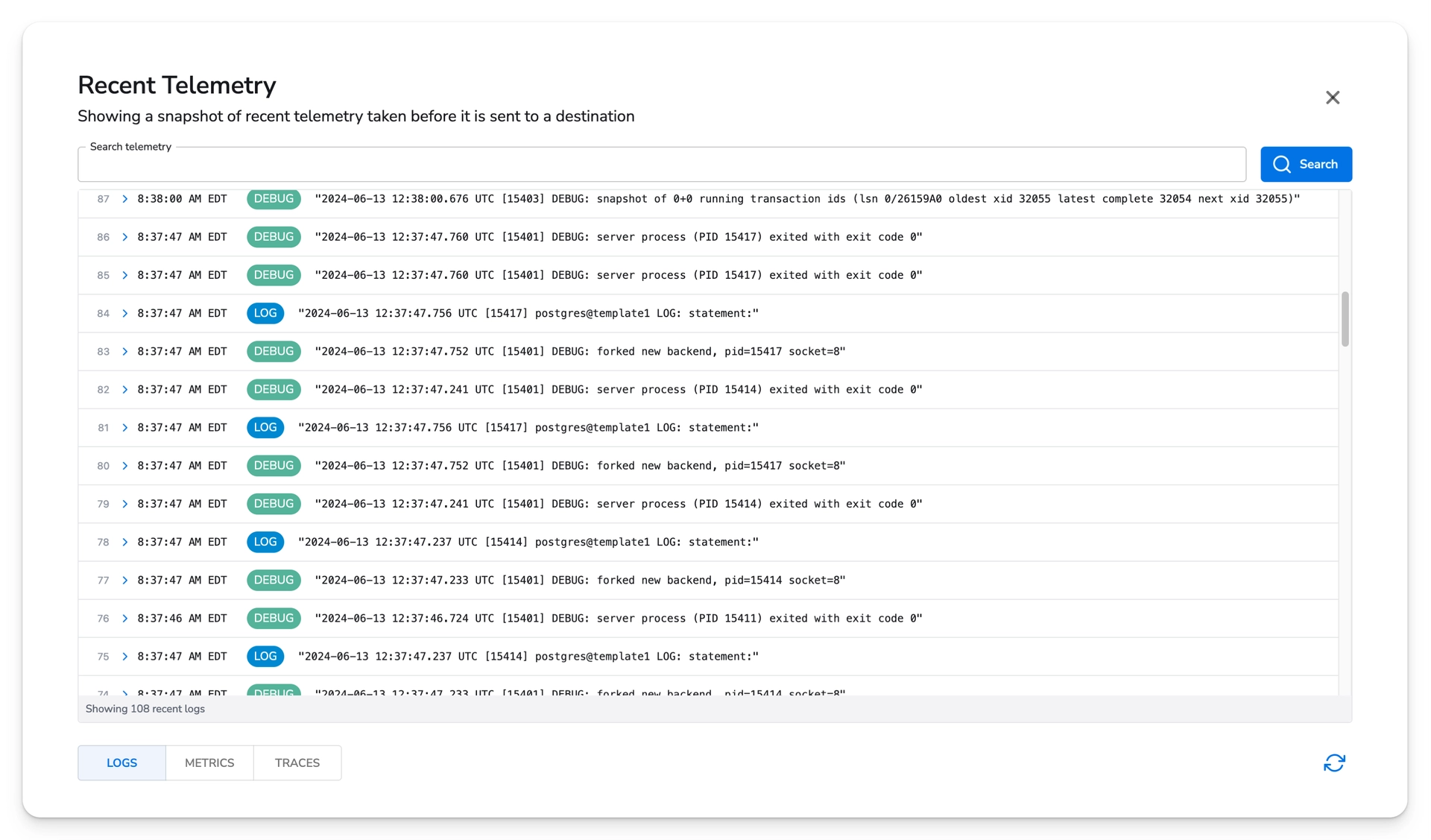Click the LOG badge on entry 78

pyautogui.click(x=265, y=542)
